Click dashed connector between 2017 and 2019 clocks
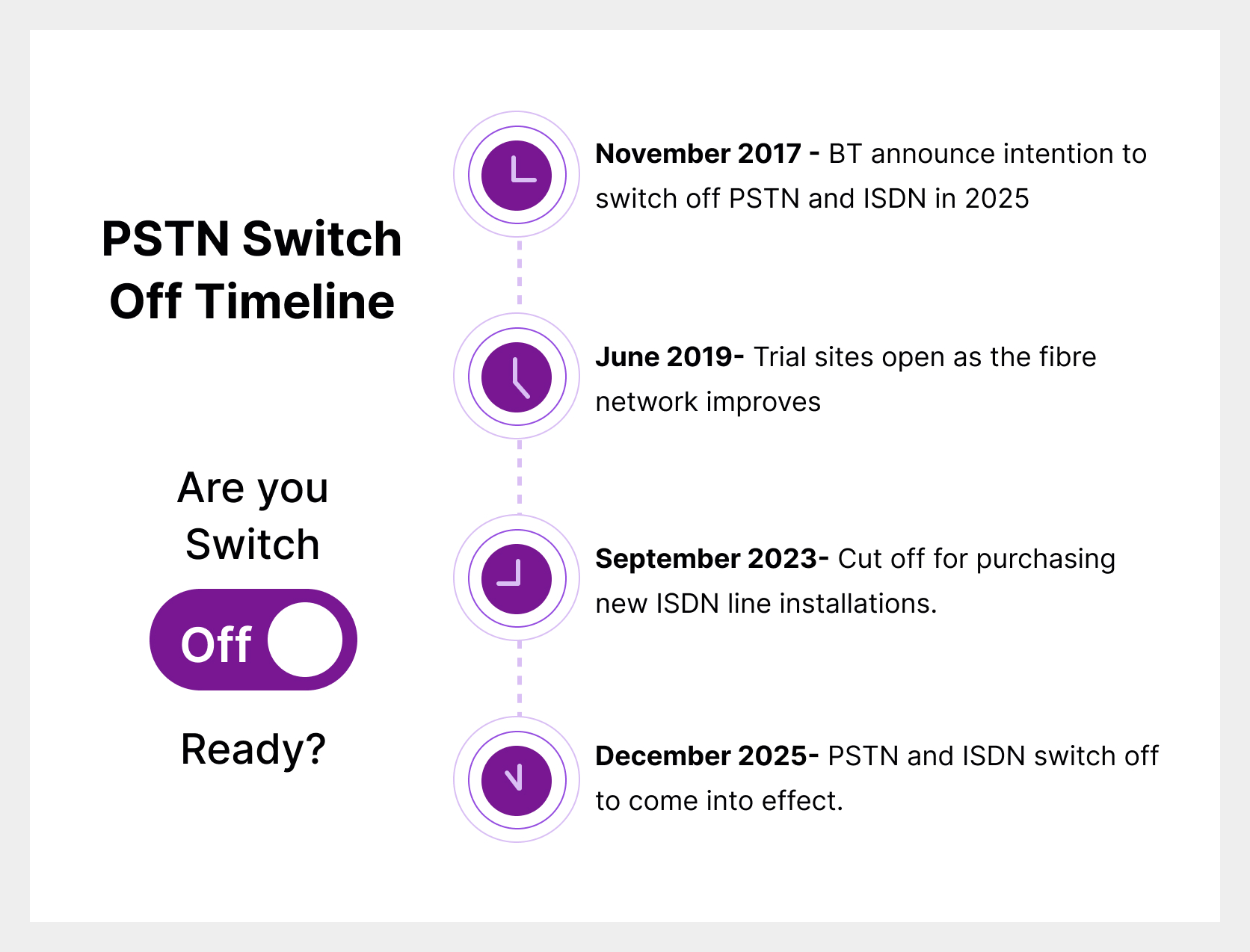This screenshot has width=1250, height=952. (x=520, y=273)
